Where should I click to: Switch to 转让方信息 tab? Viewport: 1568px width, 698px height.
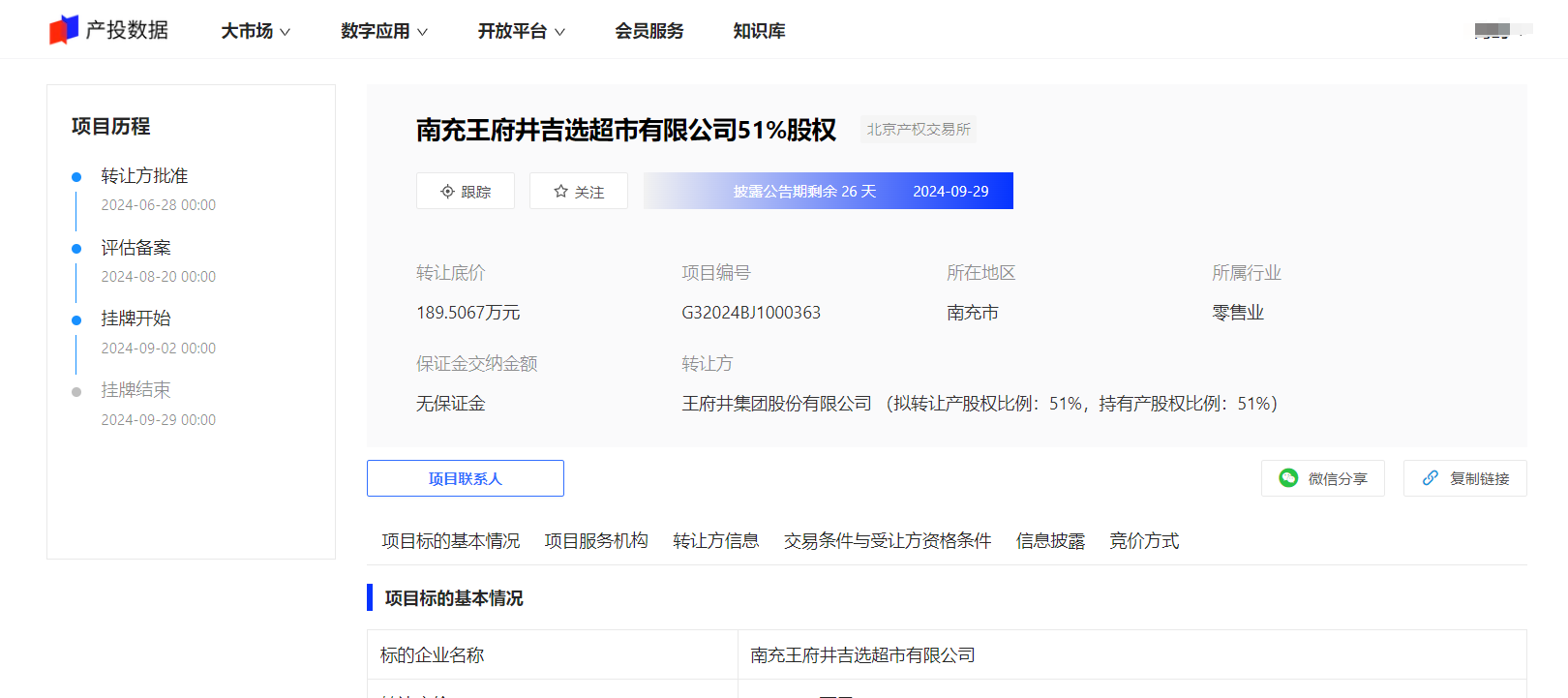pos(715,541)
